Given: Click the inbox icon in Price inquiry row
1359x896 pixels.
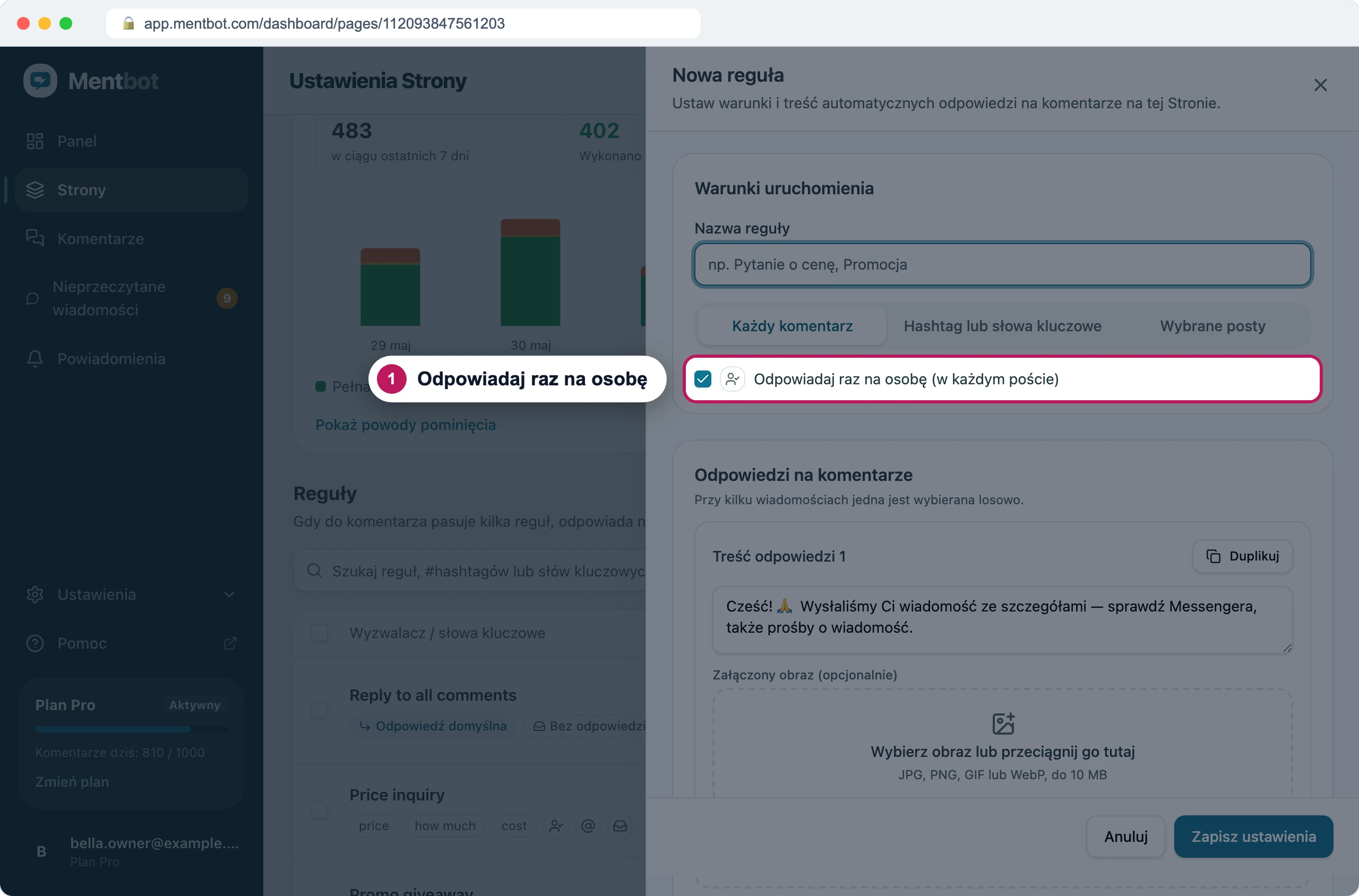Looking at the screenshot, I should [x=620, y=826].
